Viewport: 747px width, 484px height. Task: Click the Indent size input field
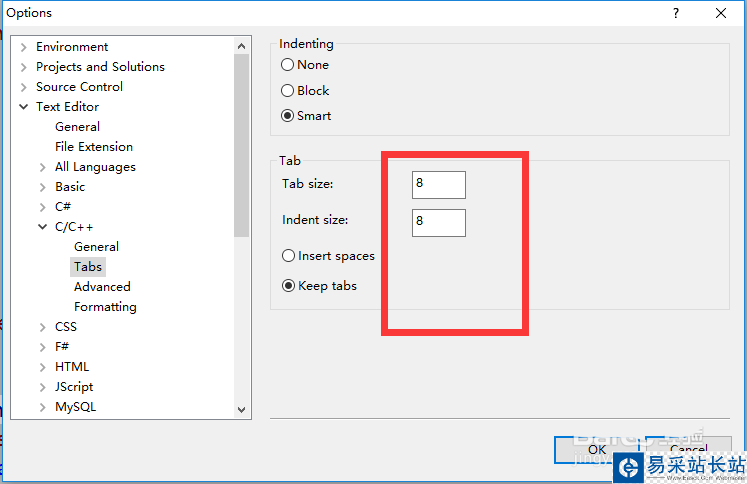coord(438,222)
